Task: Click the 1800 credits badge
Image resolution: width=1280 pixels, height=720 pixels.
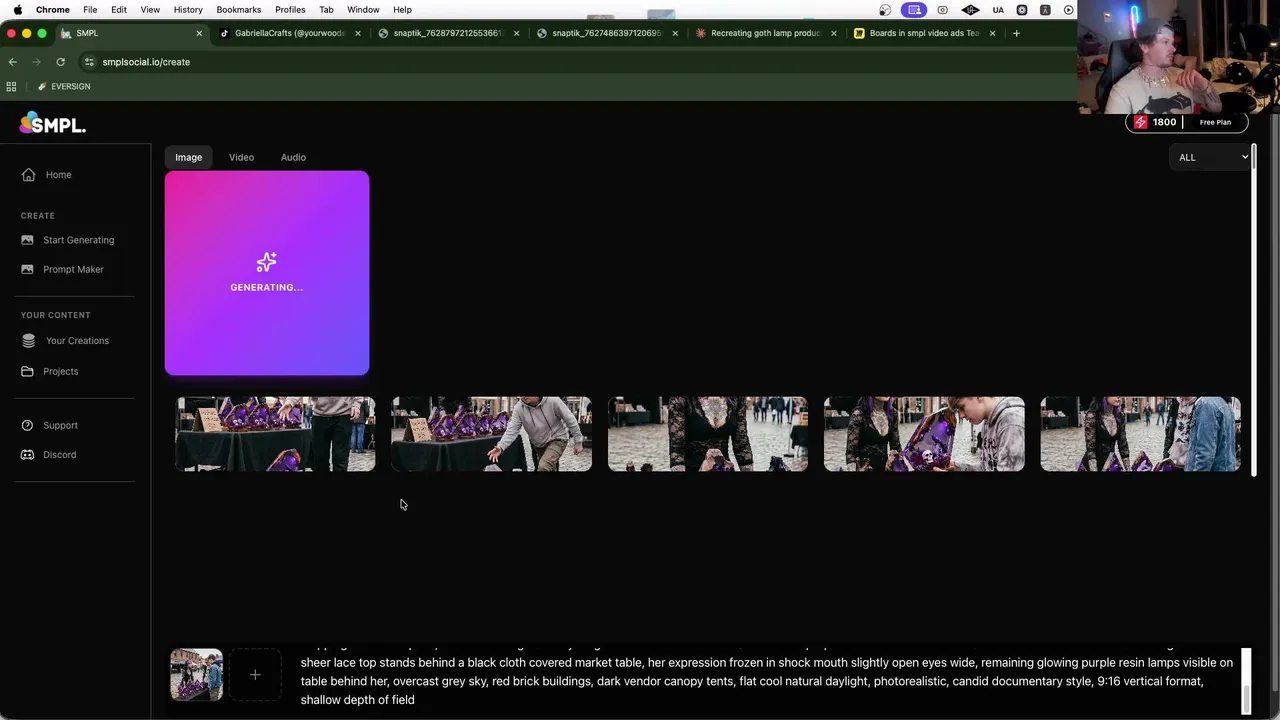Action: pyautogui.click(x=1155, y=122)
